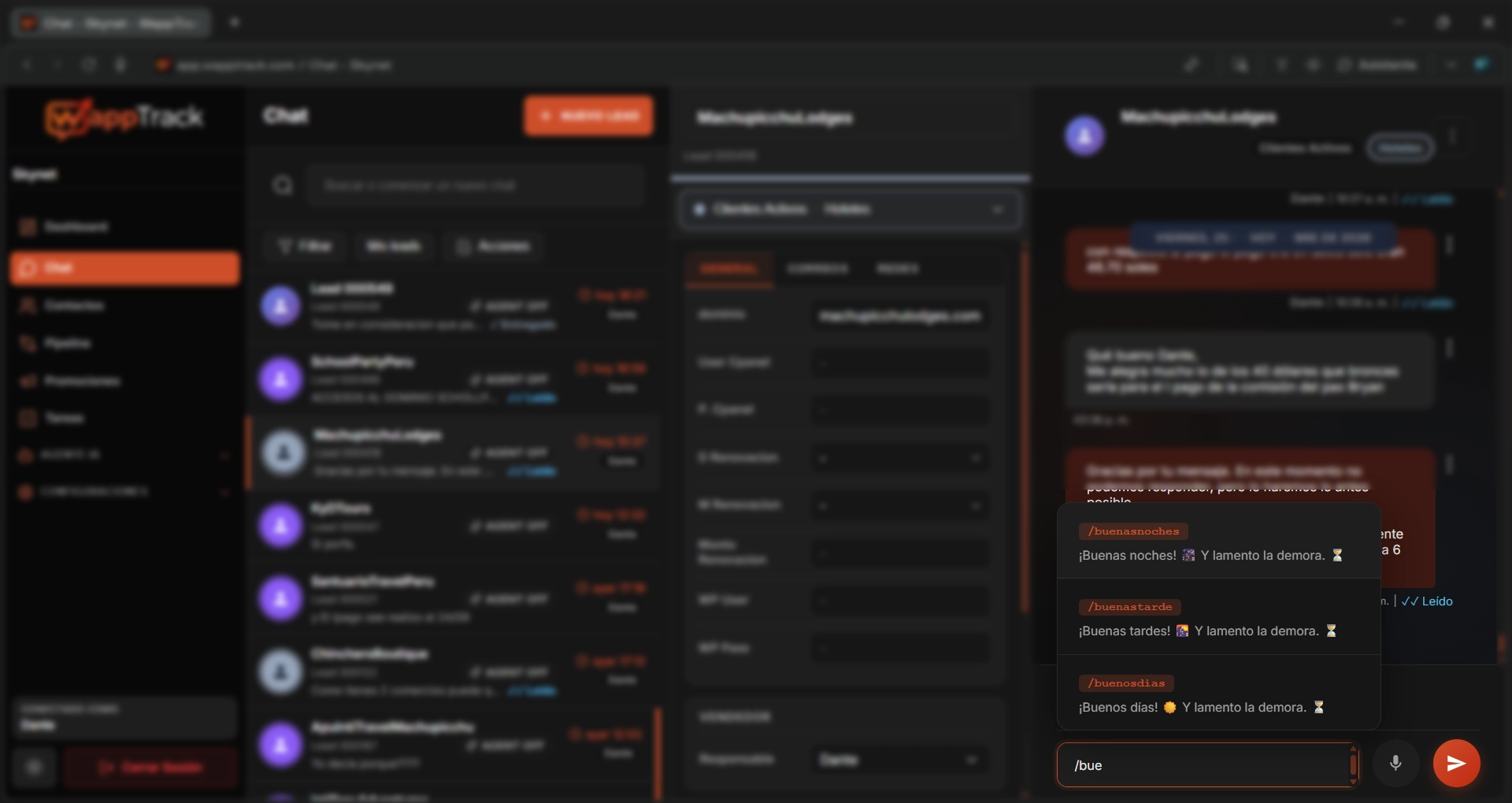The image size is (1512, 803).
Task: Switch to the CORREOS tab
Action: pos(817,268)
